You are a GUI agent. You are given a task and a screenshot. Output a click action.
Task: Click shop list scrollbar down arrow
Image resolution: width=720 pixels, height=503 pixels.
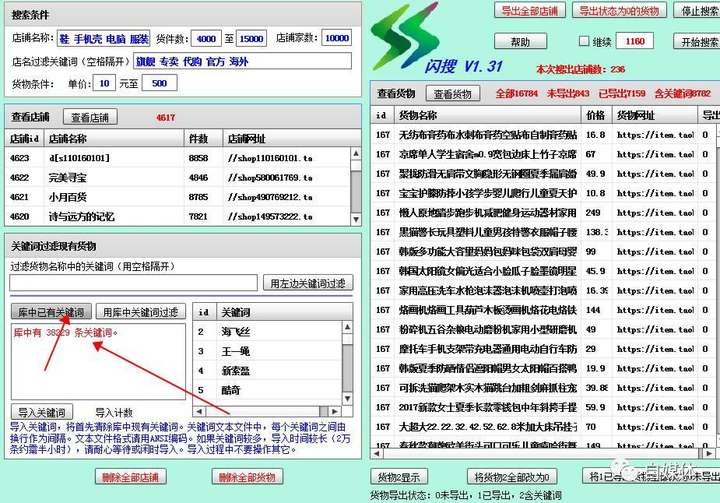[356, 219]
